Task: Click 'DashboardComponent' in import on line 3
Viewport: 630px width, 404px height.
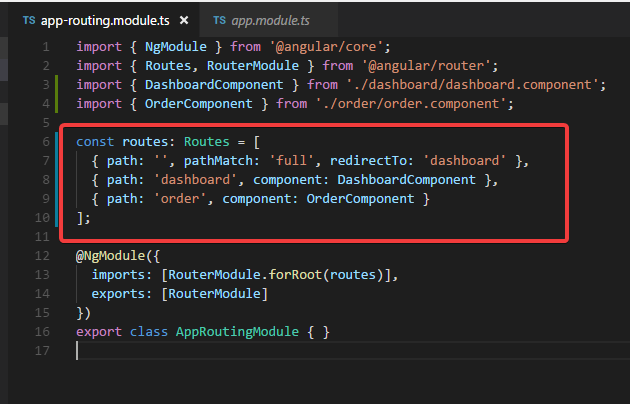Action: click(x=214, y=85)
